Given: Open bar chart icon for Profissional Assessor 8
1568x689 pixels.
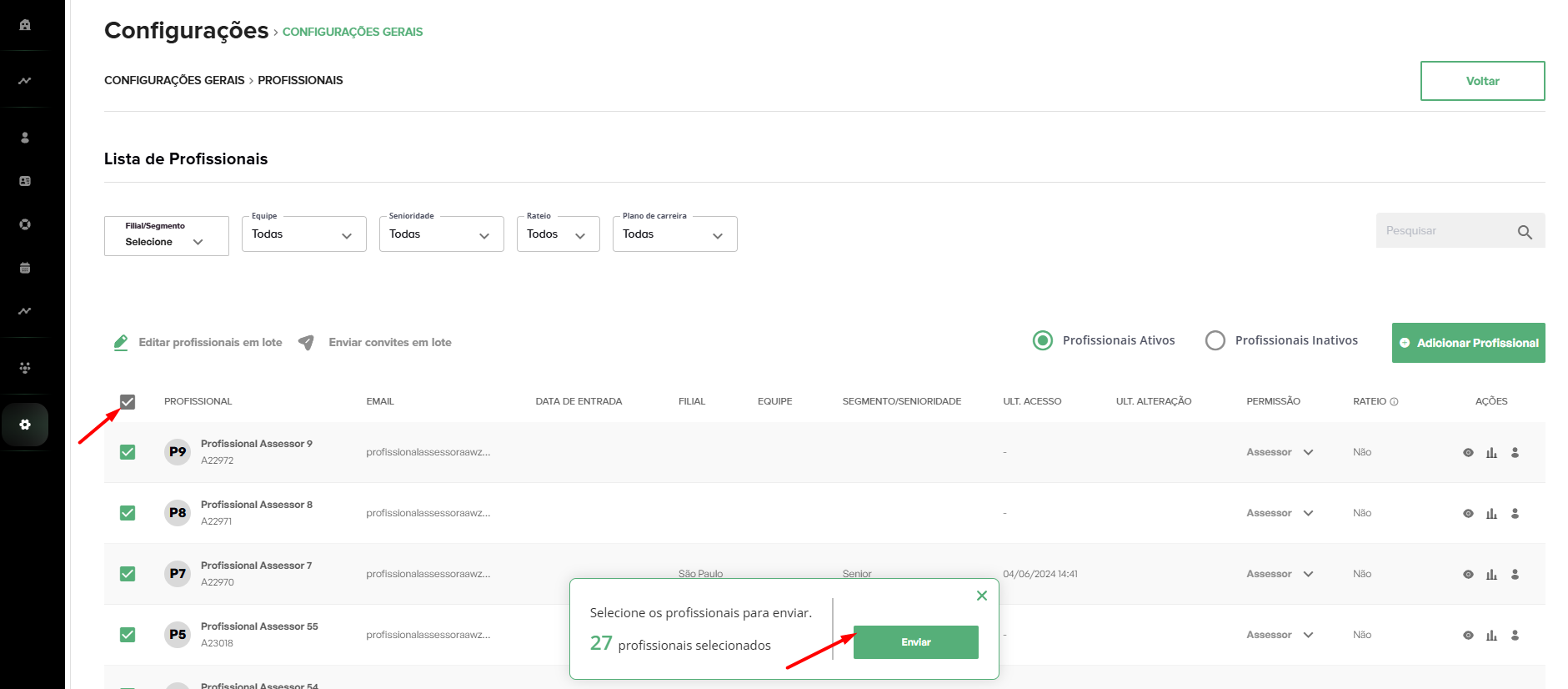Looking at the screenshot, I should tap(1491, 514).
